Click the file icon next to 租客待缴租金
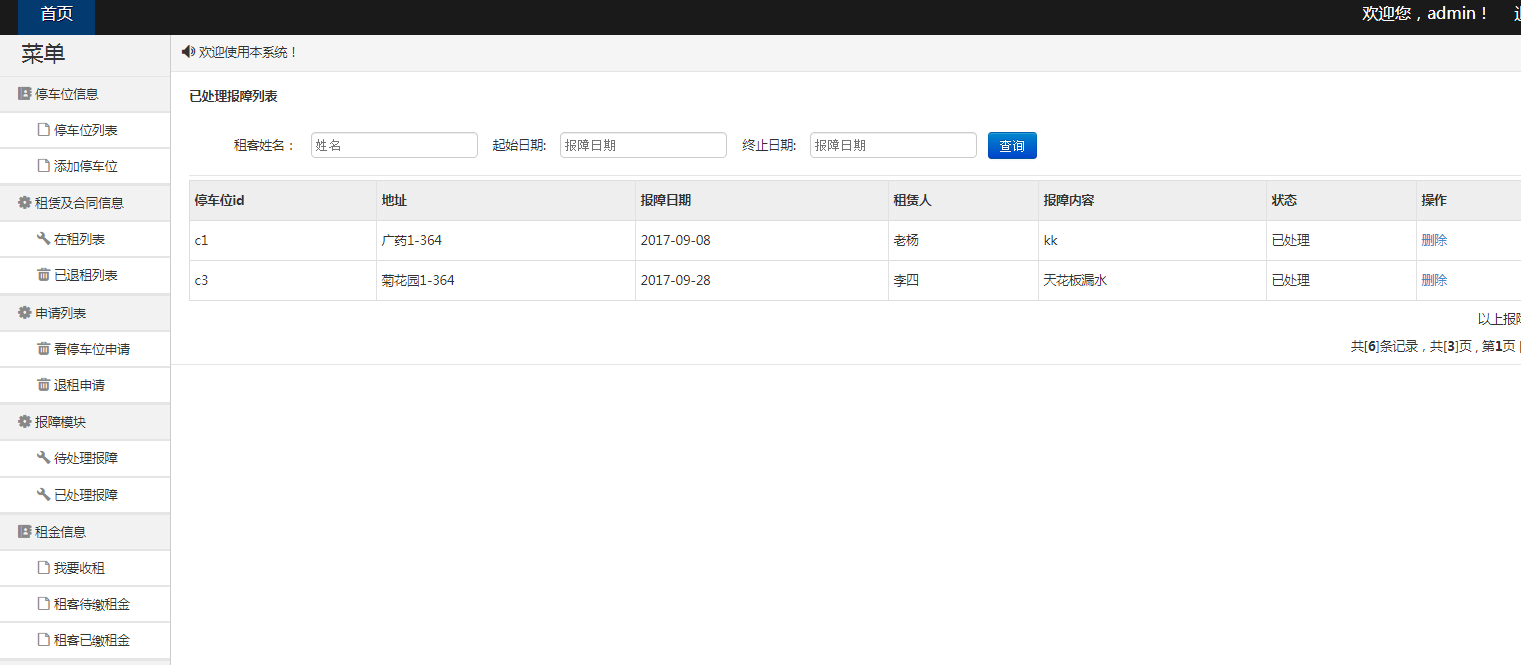The height and width of the screenshot is (665, 1521). (x=43, y=604)
